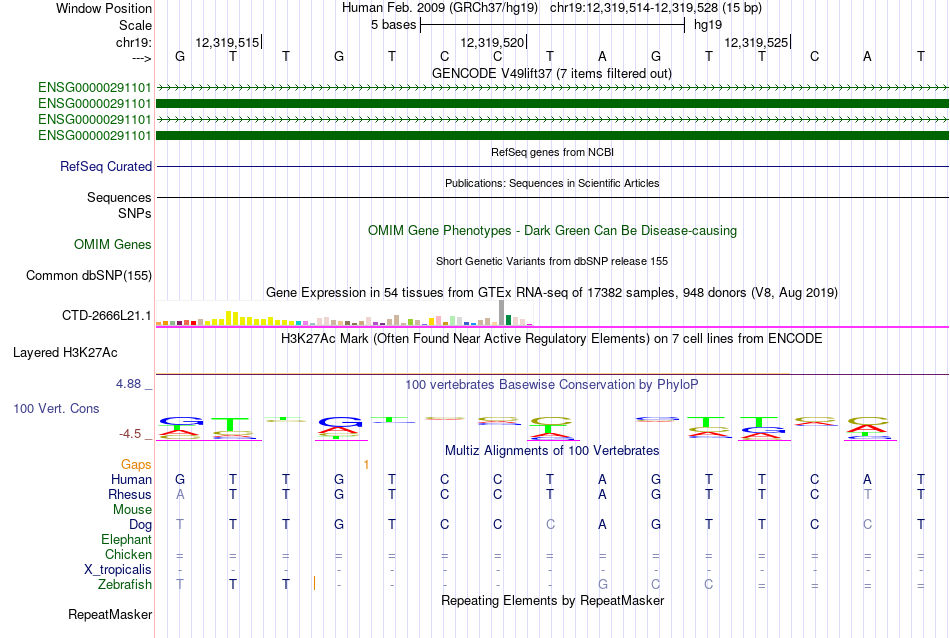Screen dimensions: 950x638
Task: Click the Layered H3K27Ac label
Action: click(x=65, y=353)
